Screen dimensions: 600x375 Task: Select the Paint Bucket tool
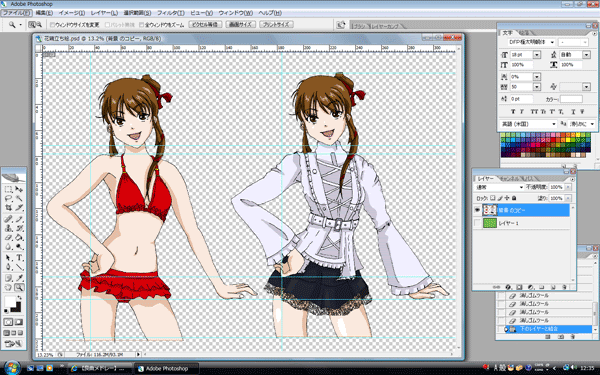[x=19, y=238]
